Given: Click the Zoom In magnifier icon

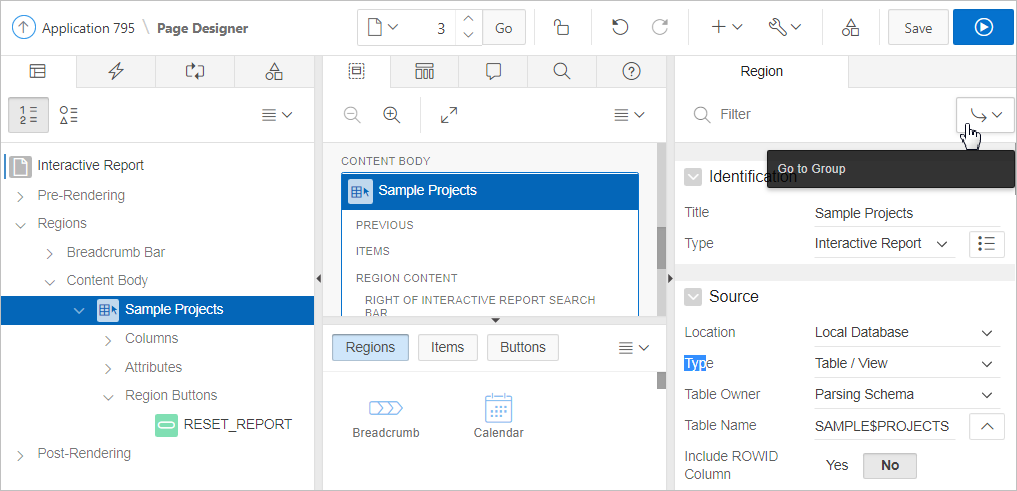Looking at the screenshot, I should pyautogui.click(x=392, y=115).
